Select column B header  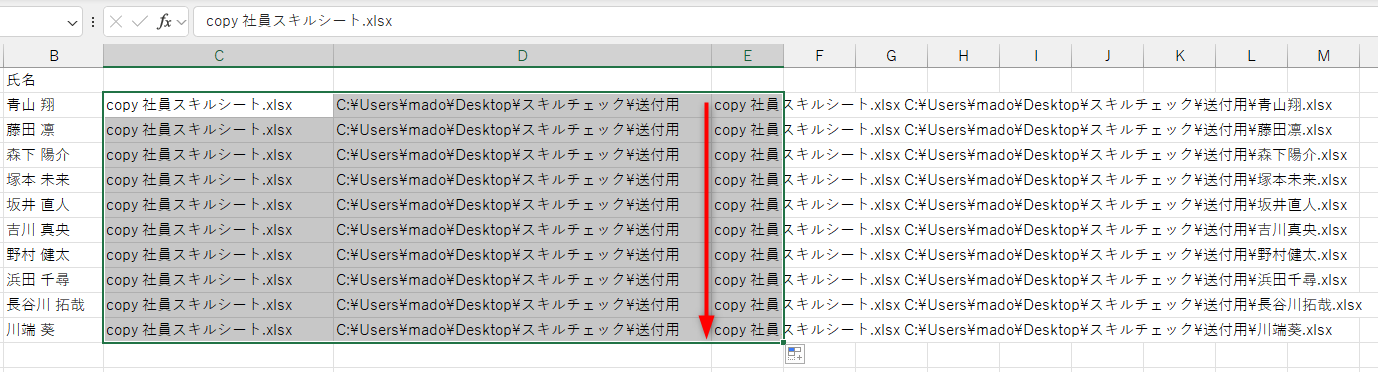(53, 56)
